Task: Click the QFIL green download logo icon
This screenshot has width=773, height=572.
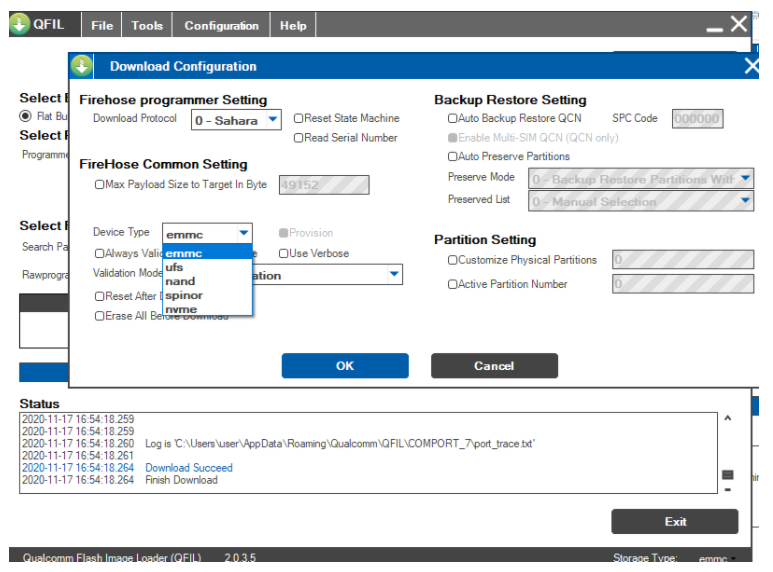Action: (20, 24)
